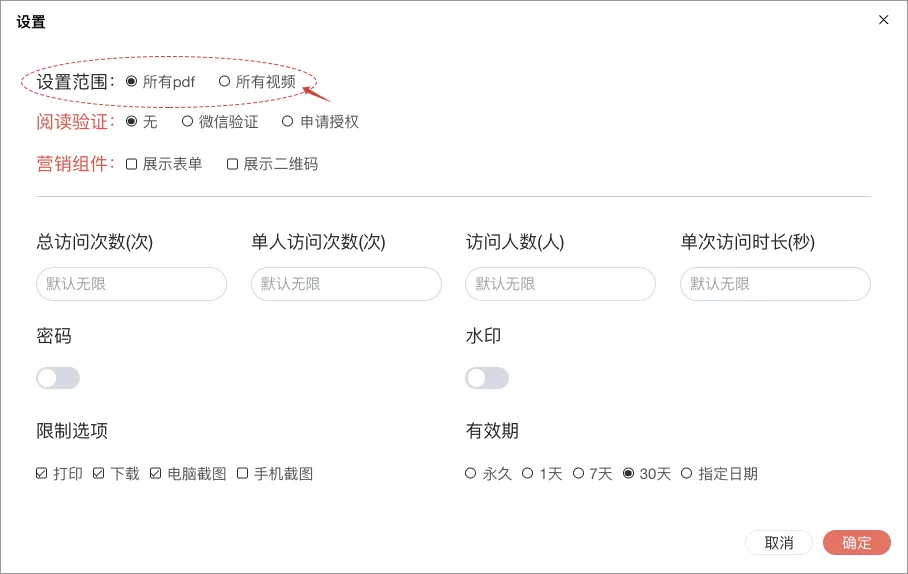The height and width of the screenshot is (574, 908).
Task: Choose 微信验证 for reading verification
Action: click(x=187, y=122)
